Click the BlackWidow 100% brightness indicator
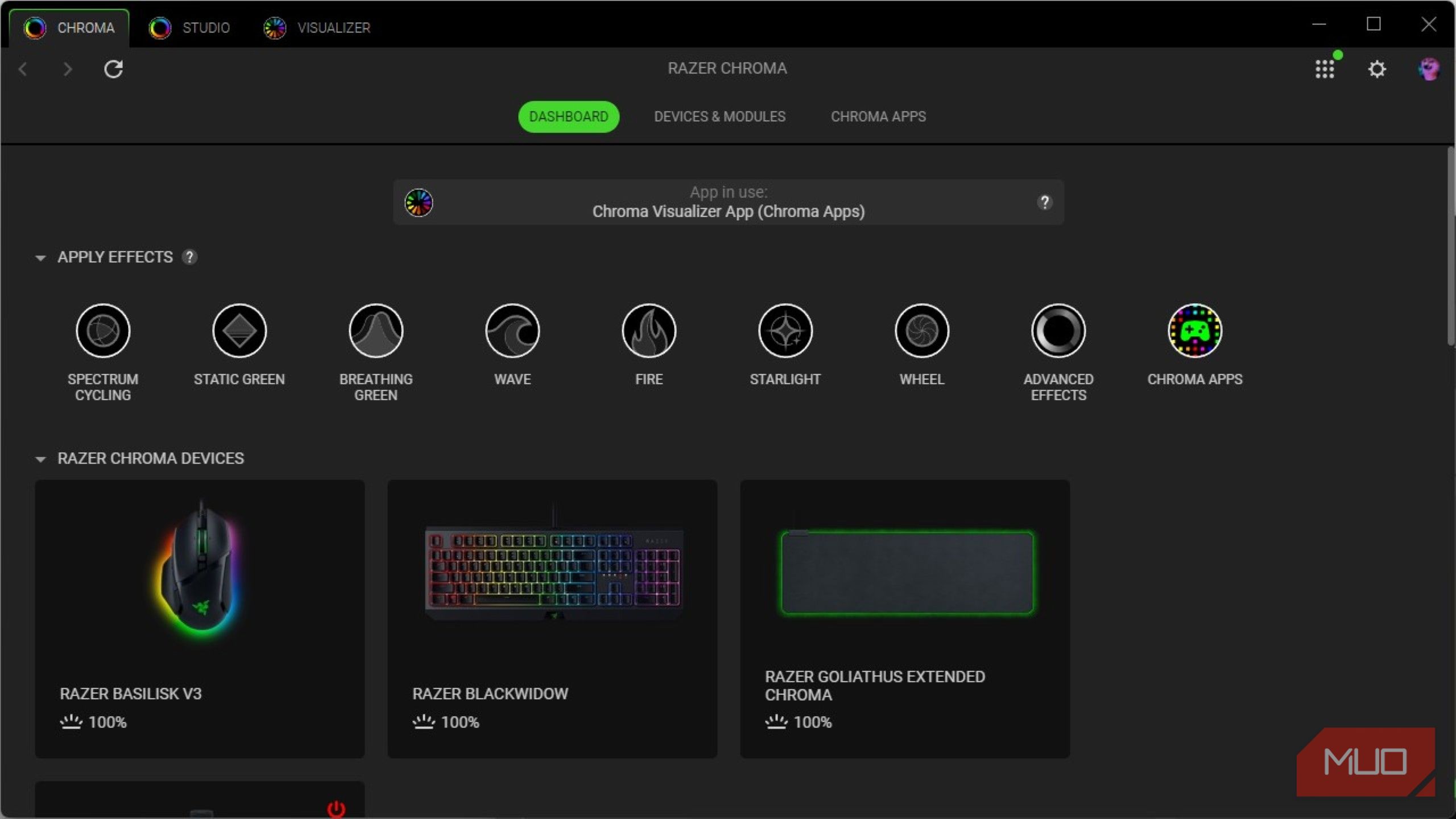This screenshot has width=1456, height=819. pos(446,722)
